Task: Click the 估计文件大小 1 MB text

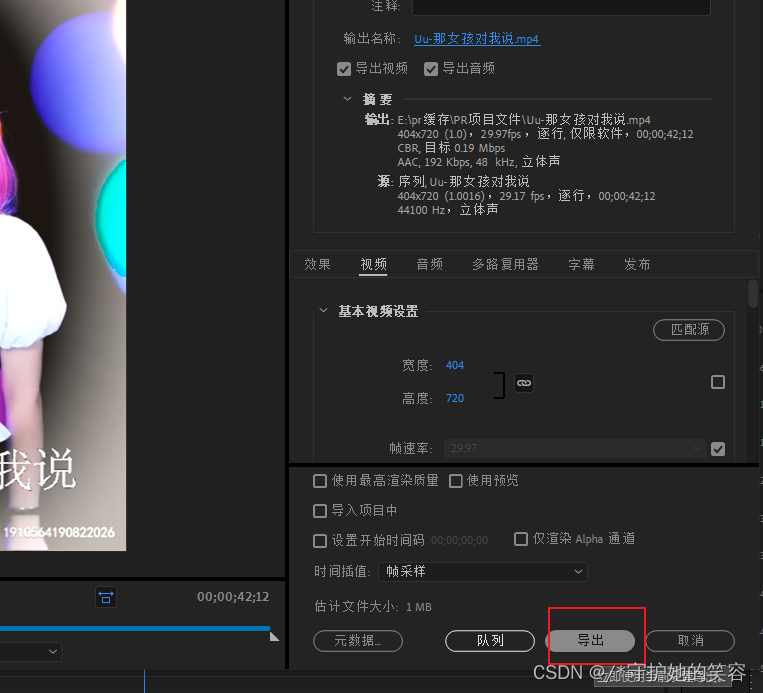Action: point(373,607)
